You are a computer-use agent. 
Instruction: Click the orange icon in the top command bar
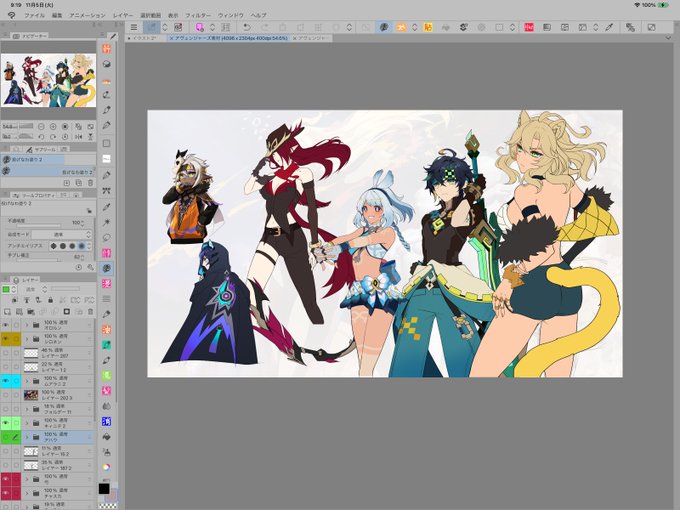(401, 27)
